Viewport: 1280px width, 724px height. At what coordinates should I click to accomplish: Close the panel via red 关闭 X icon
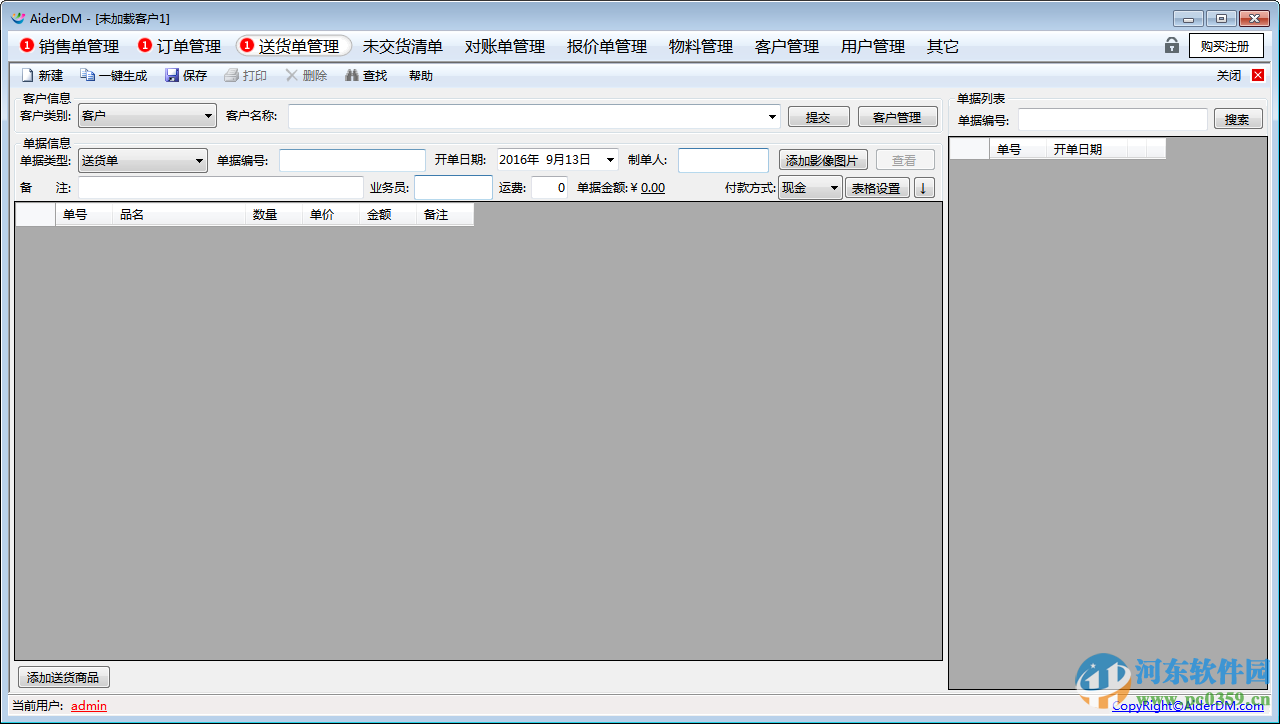pyautogui.click(x=1257, y=74)
